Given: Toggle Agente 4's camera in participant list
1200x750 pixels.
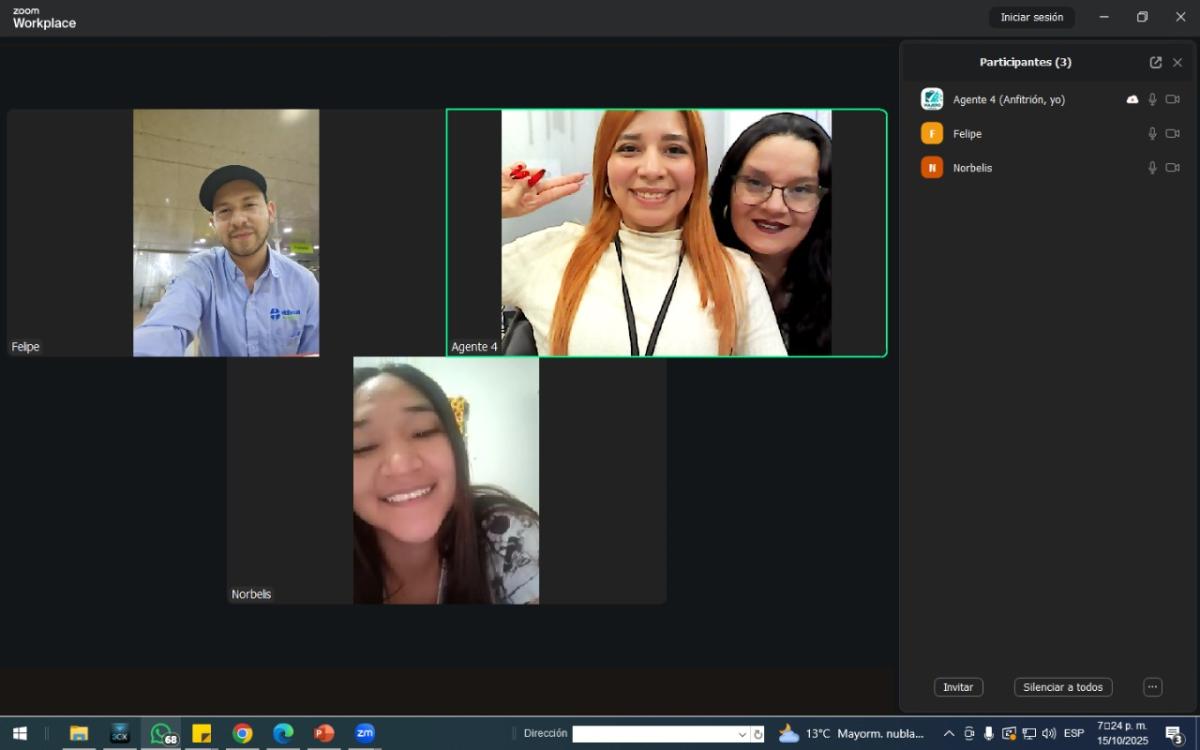Looking at the screenshot, I should (1172, 100).
